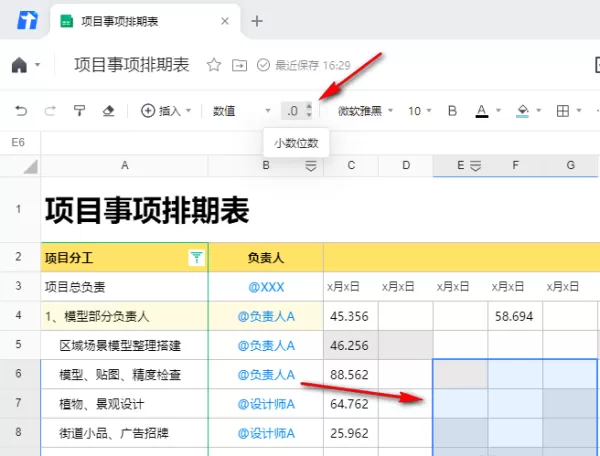Select column D header
The height and width of the screenshot is (456, 600).
click(406, 165)
